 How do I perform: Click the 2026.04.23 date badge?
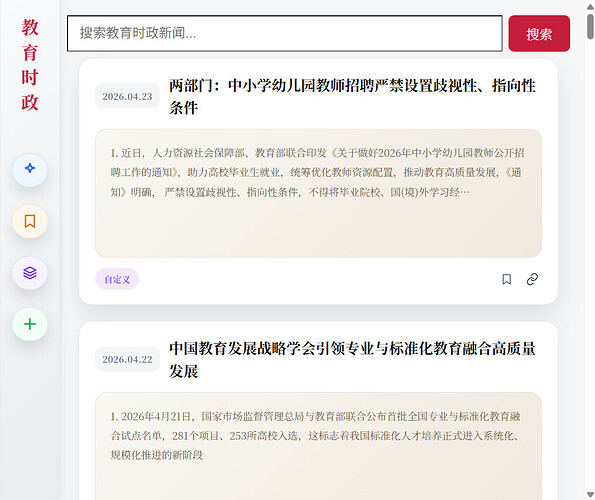click(x=127, y=96)
